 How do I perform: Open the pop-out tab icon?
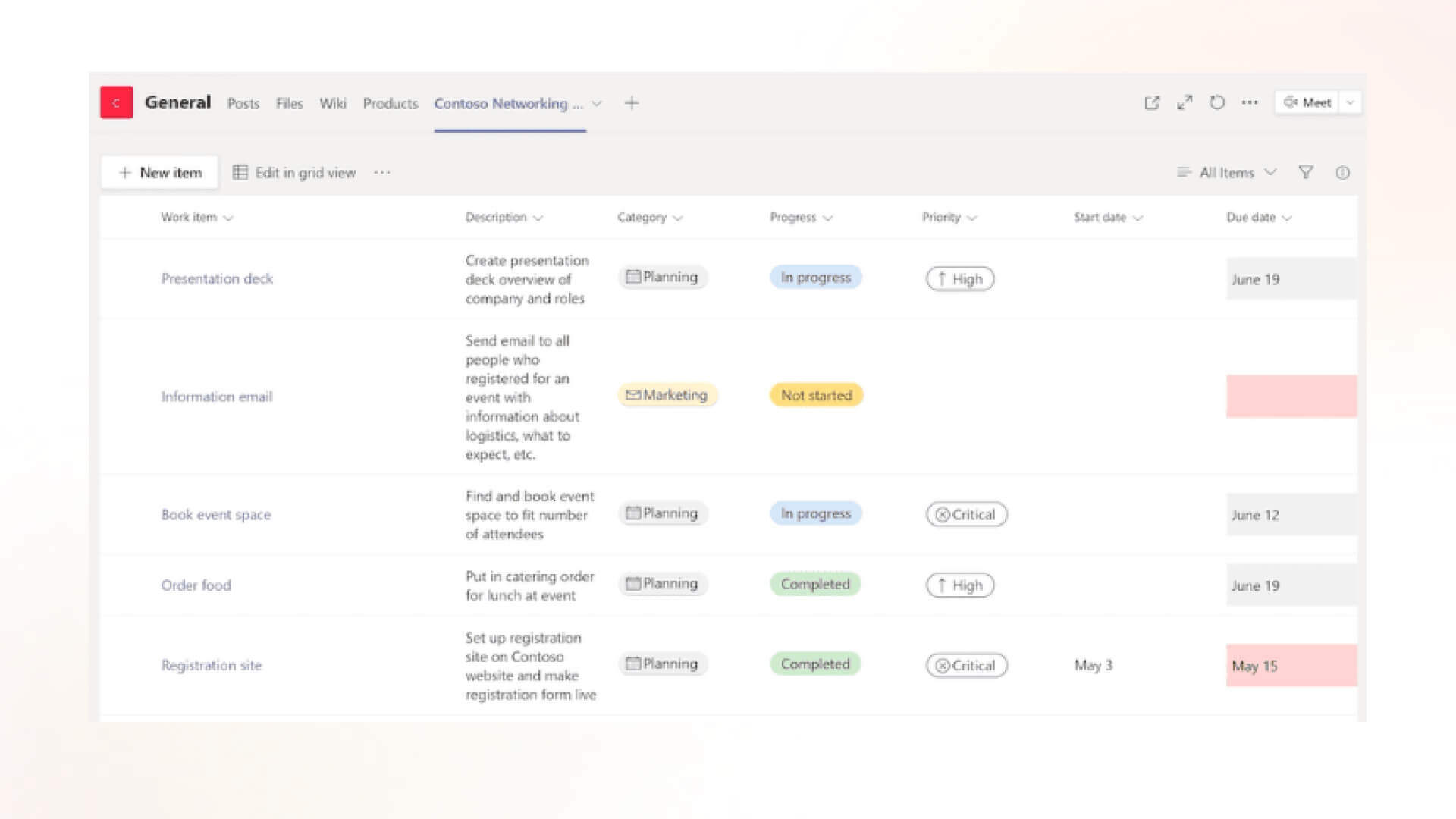1151,102
